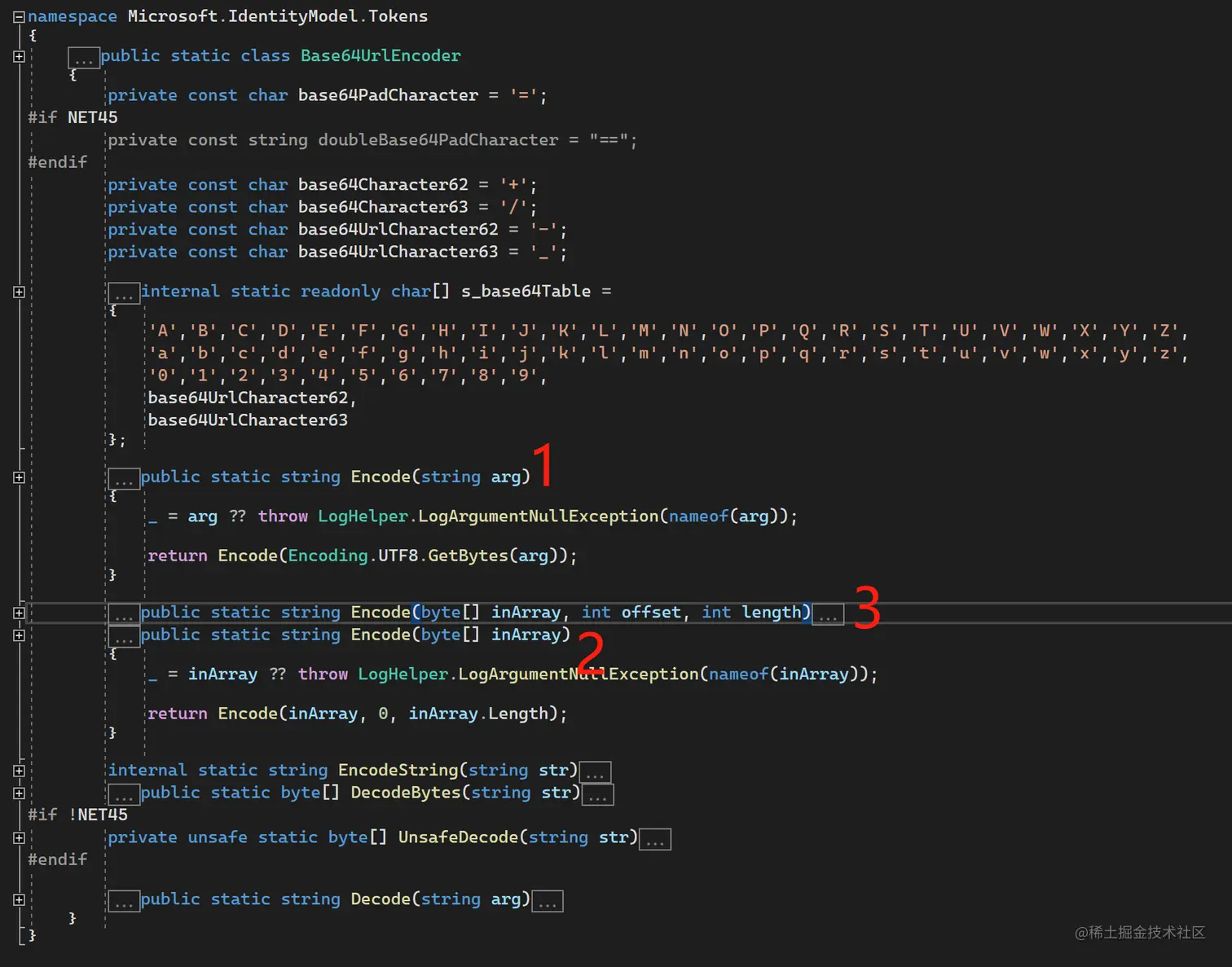Click the EncodeString method name

coord(398,770)
